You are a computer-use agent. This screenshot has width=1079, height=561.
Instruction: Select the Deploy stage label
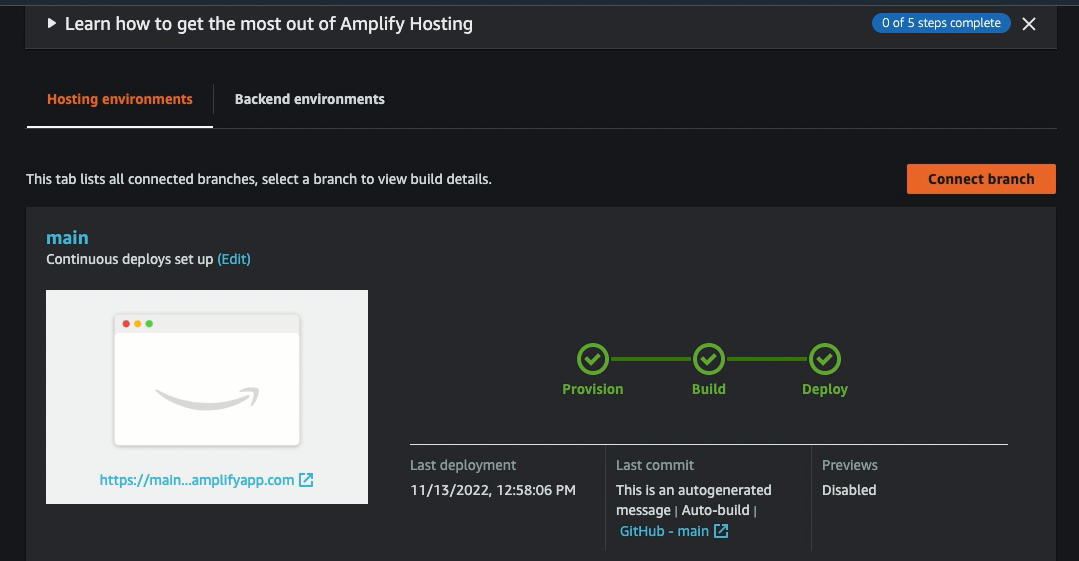(824, 389)
